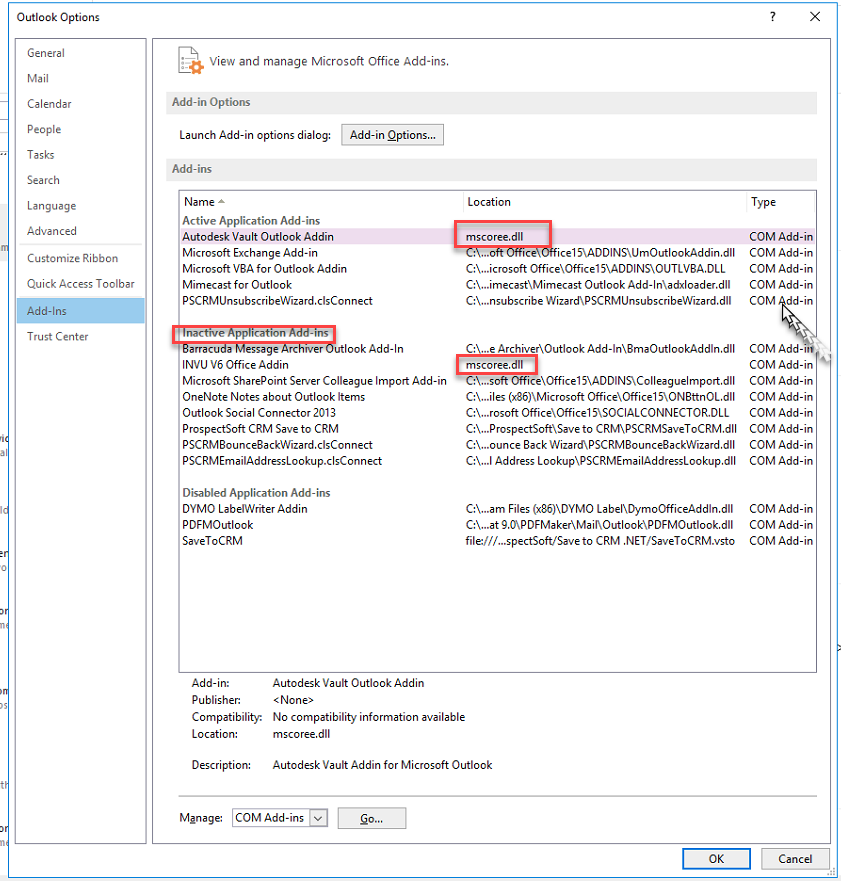Click the Cancel button
This screenshot has width=841, height=881.
tap(795, 859)
